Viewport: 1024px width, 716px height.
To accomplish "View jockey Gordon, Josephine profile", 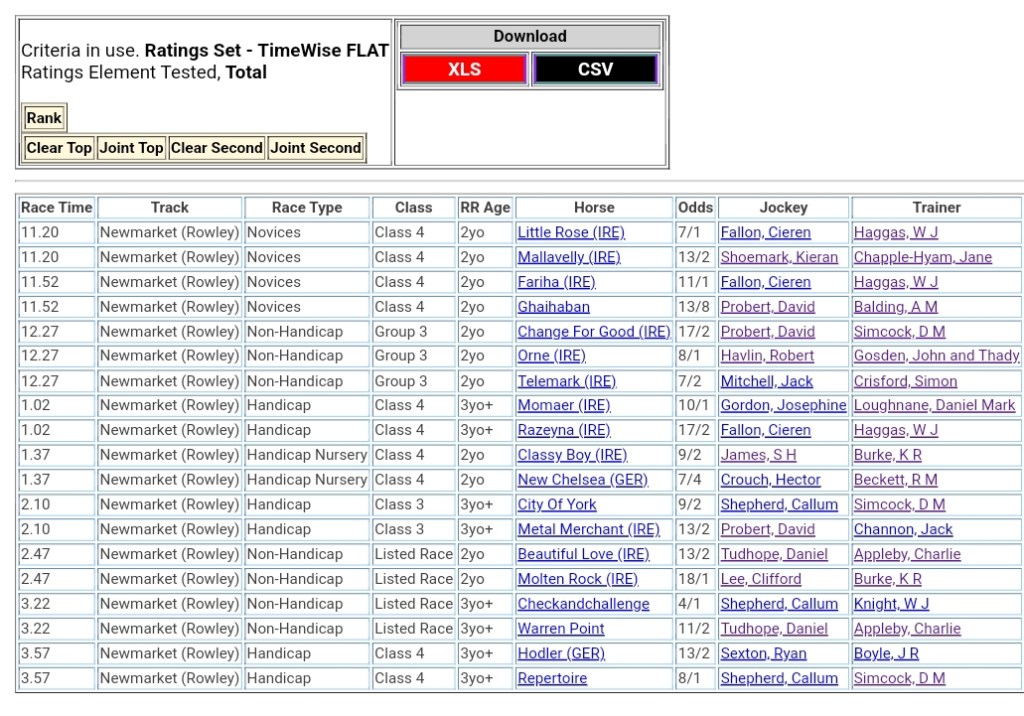I will (x=783, y=405).
